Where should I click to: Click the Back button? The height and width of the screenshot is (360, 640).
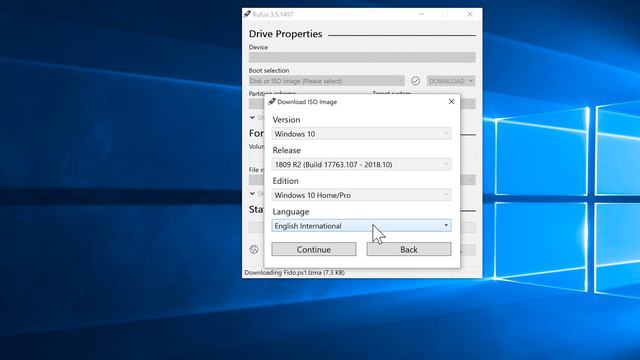[x=409, y=249]
